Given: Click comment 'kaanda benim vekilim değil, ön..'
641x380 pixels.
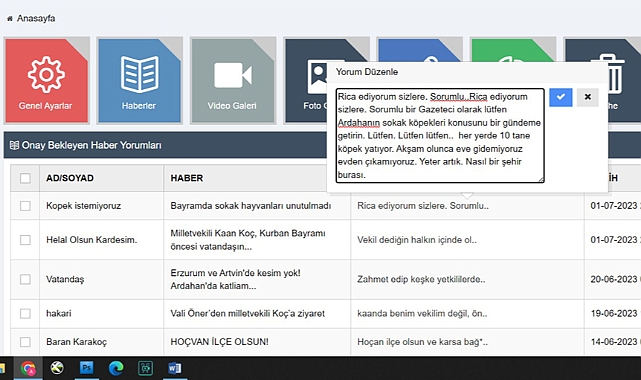Looking at the screenshot, I should click(422, 313).
